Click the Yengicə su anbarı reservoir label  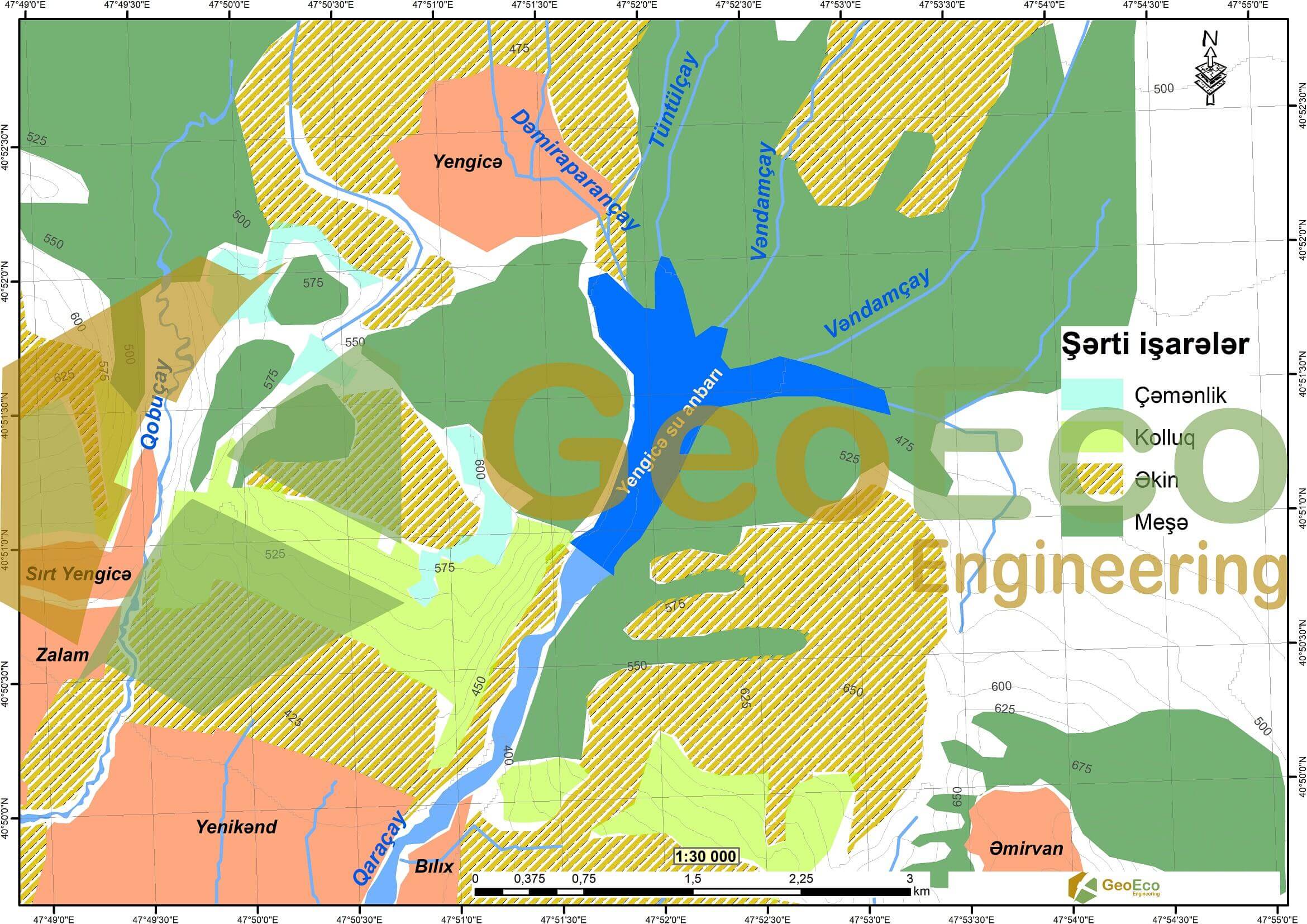click(x=670, y=431)
